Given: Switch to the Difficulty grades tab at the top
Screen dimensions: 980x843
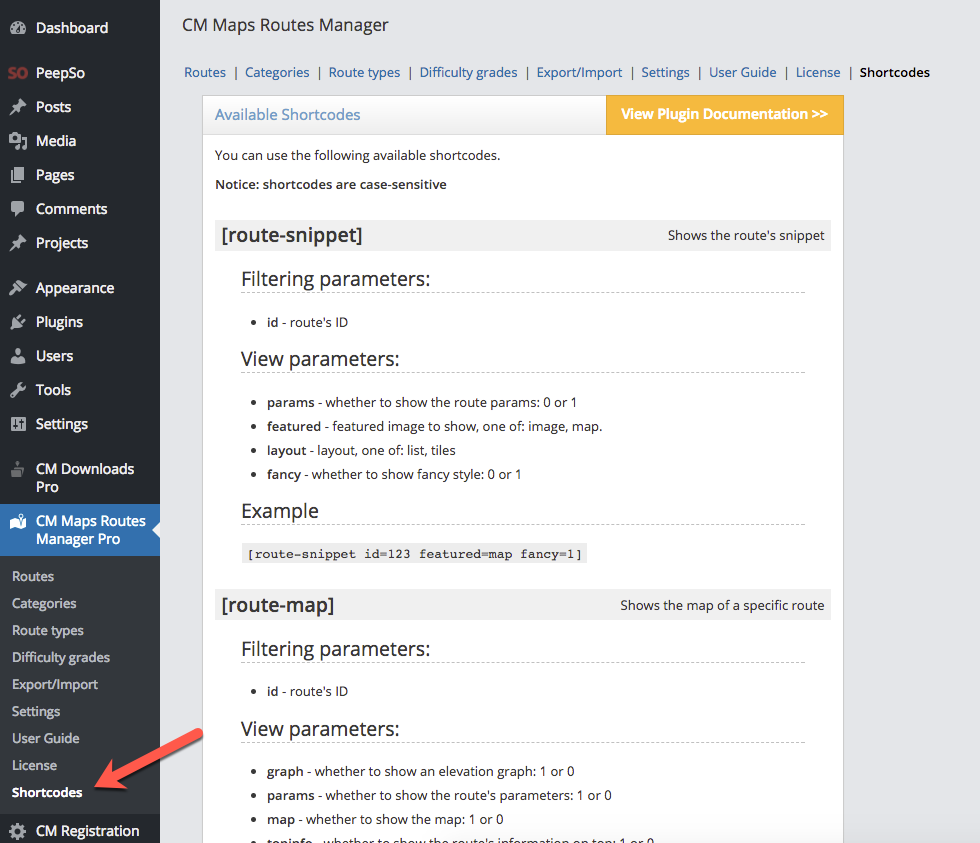Looking at the screenshot, I should (468, 72).
